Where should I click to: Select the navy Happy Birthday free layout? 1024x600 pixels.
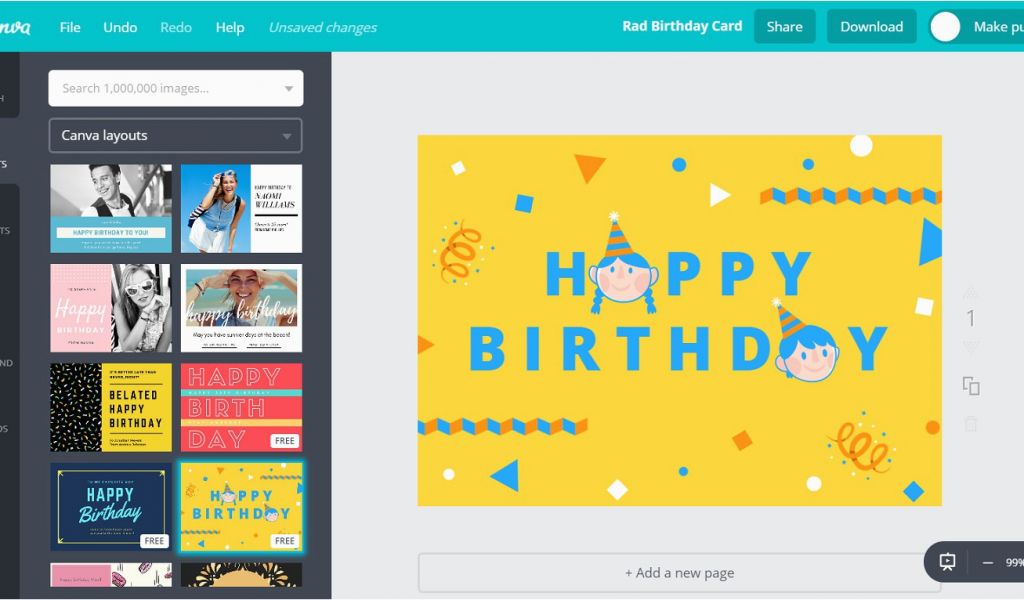111,507
